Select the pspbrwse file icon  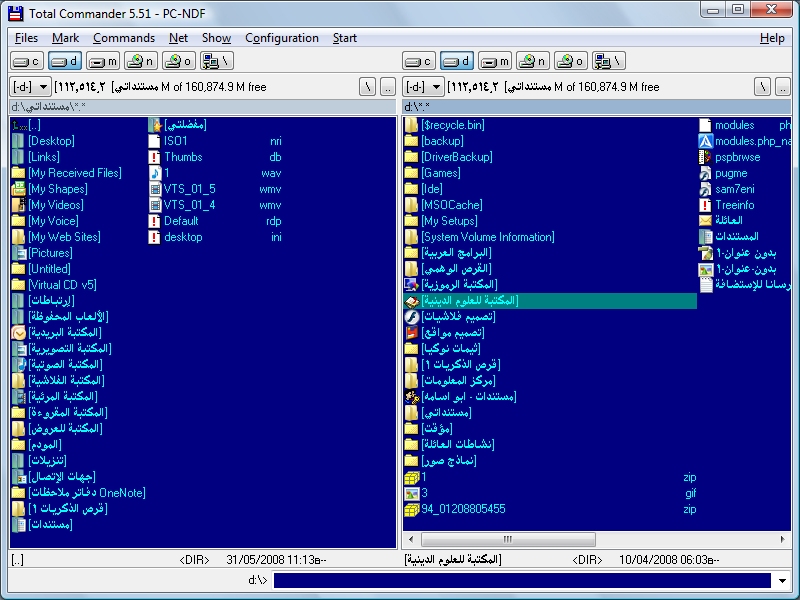tap(705, 157)
